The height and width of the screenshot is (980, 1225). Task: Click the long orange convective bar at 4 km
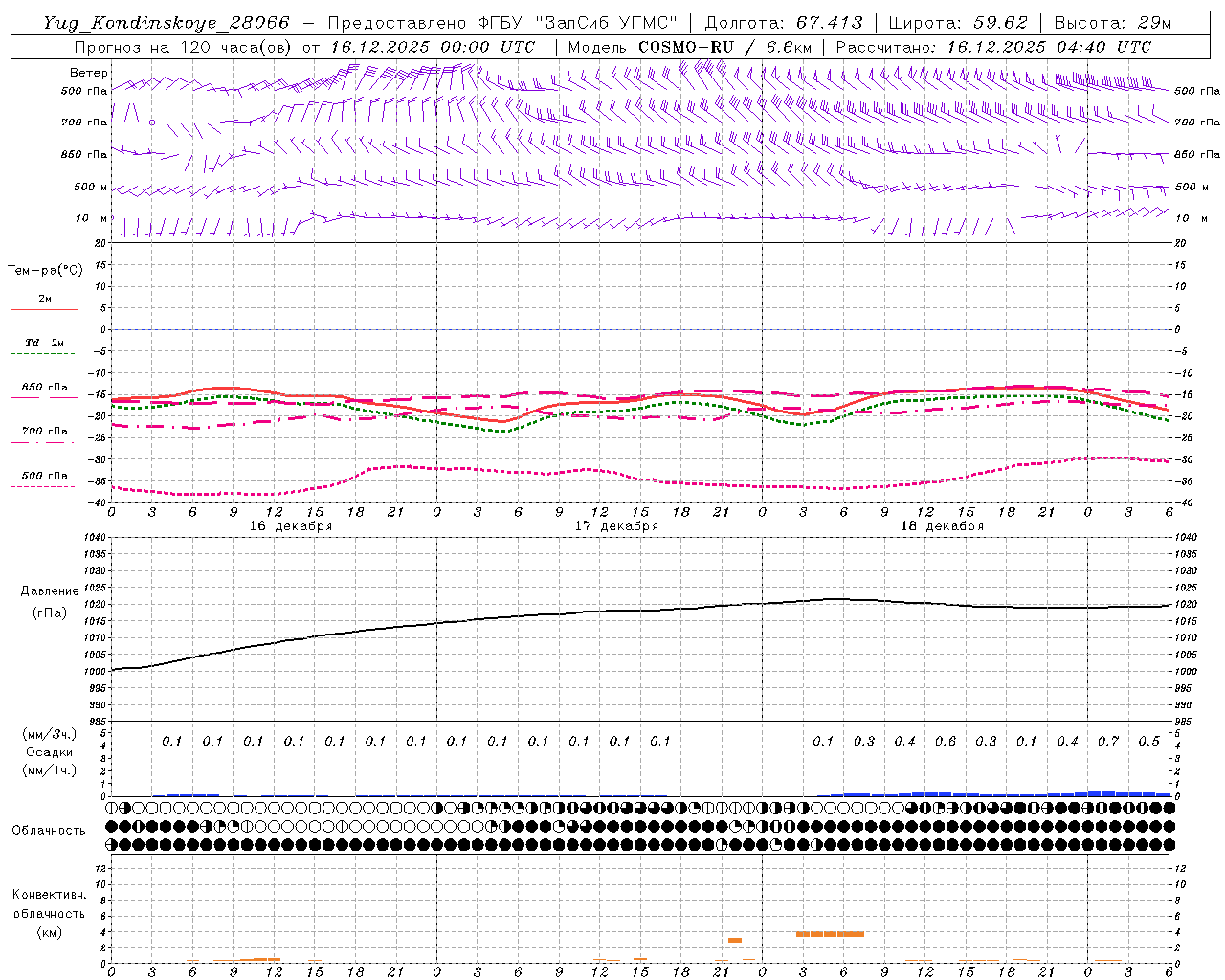click(830, 934)
